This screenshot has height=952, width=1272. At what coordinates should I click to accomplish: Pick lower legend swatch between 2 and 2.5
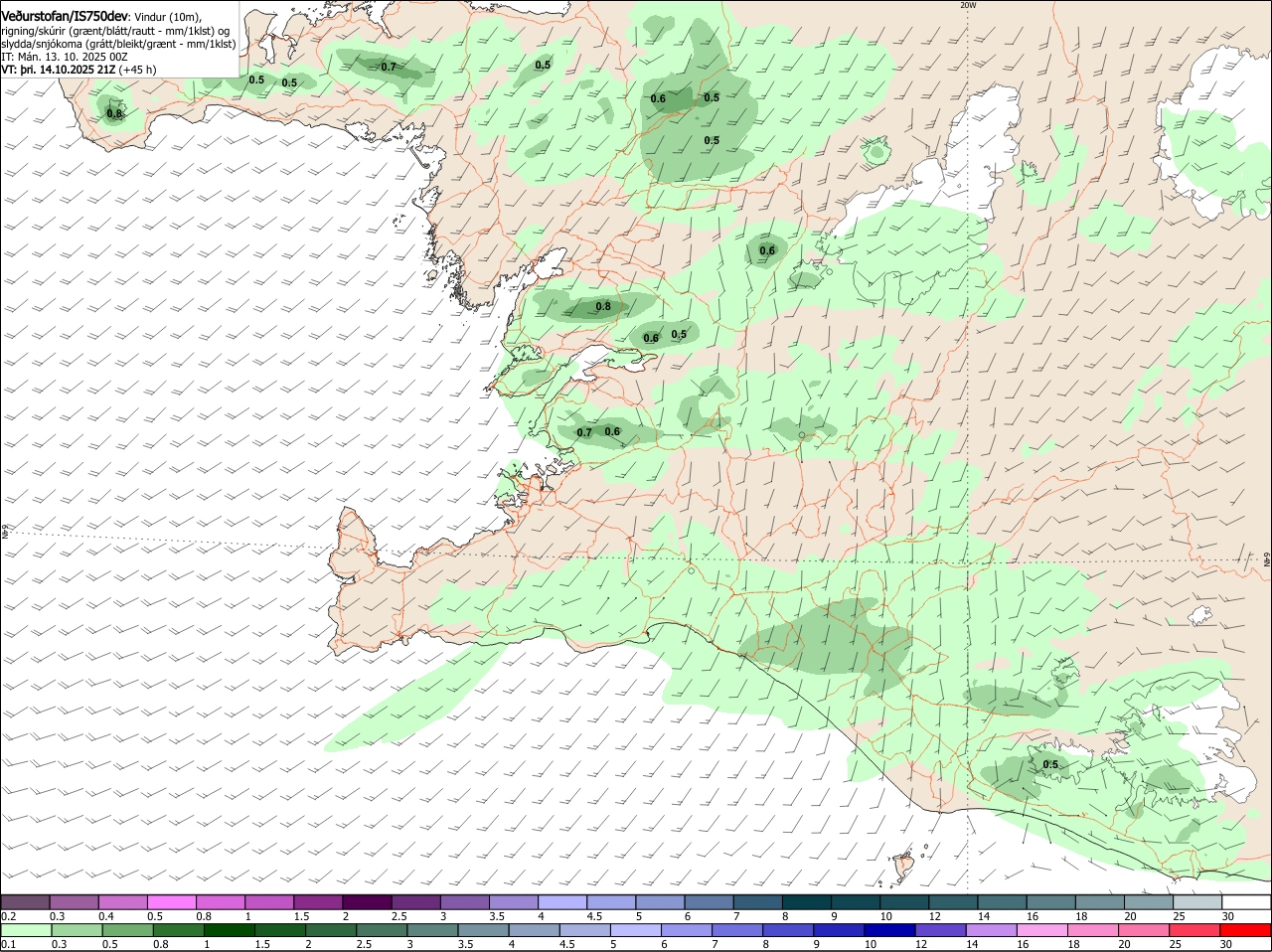tap(331, 930)
